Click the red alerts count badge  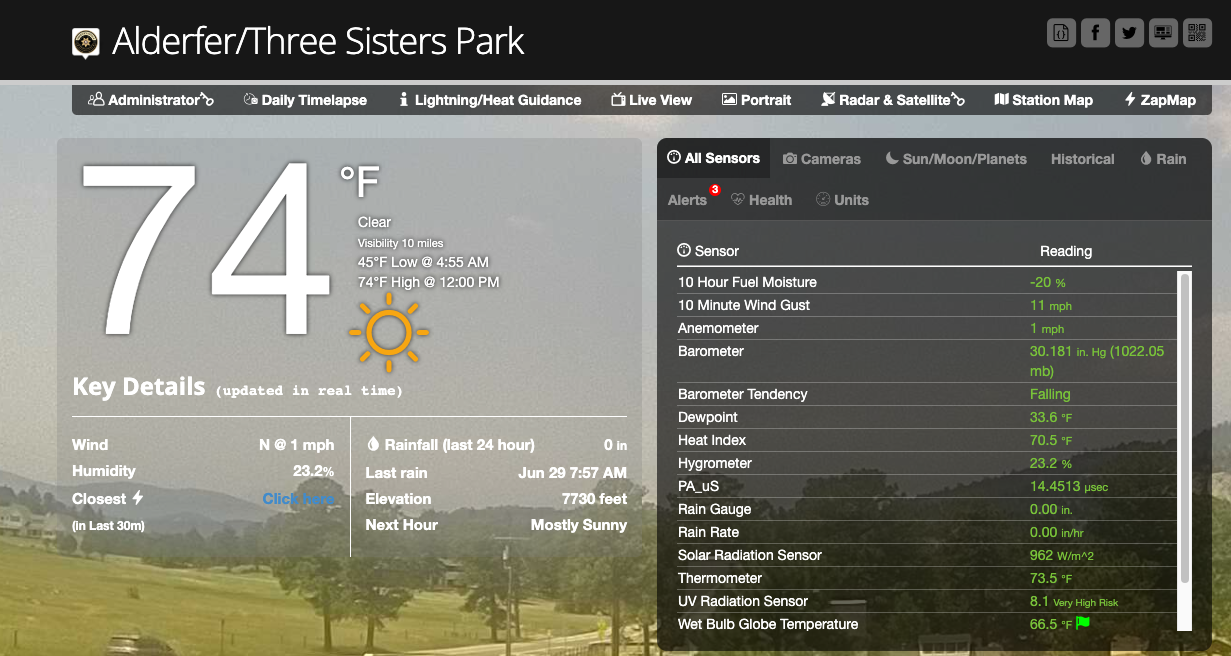coord(715,189)
